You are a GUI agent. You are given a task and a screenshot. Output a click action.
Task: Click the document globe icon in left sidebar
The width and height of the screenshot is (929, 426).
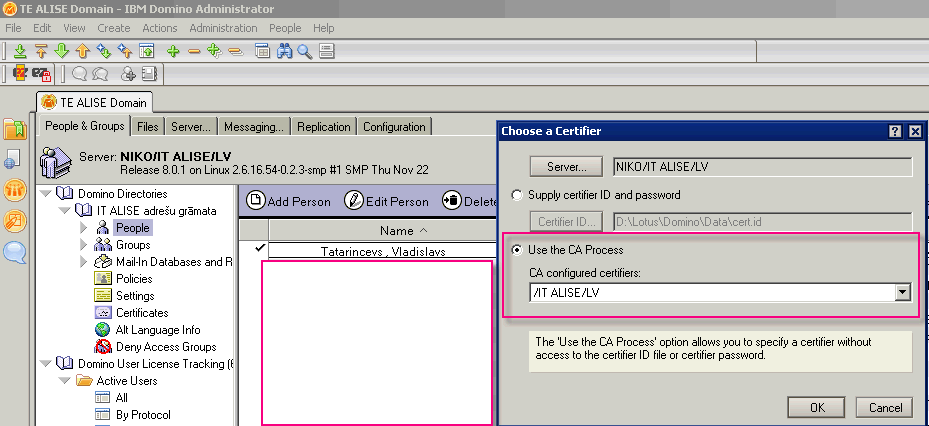click(13, 159)
